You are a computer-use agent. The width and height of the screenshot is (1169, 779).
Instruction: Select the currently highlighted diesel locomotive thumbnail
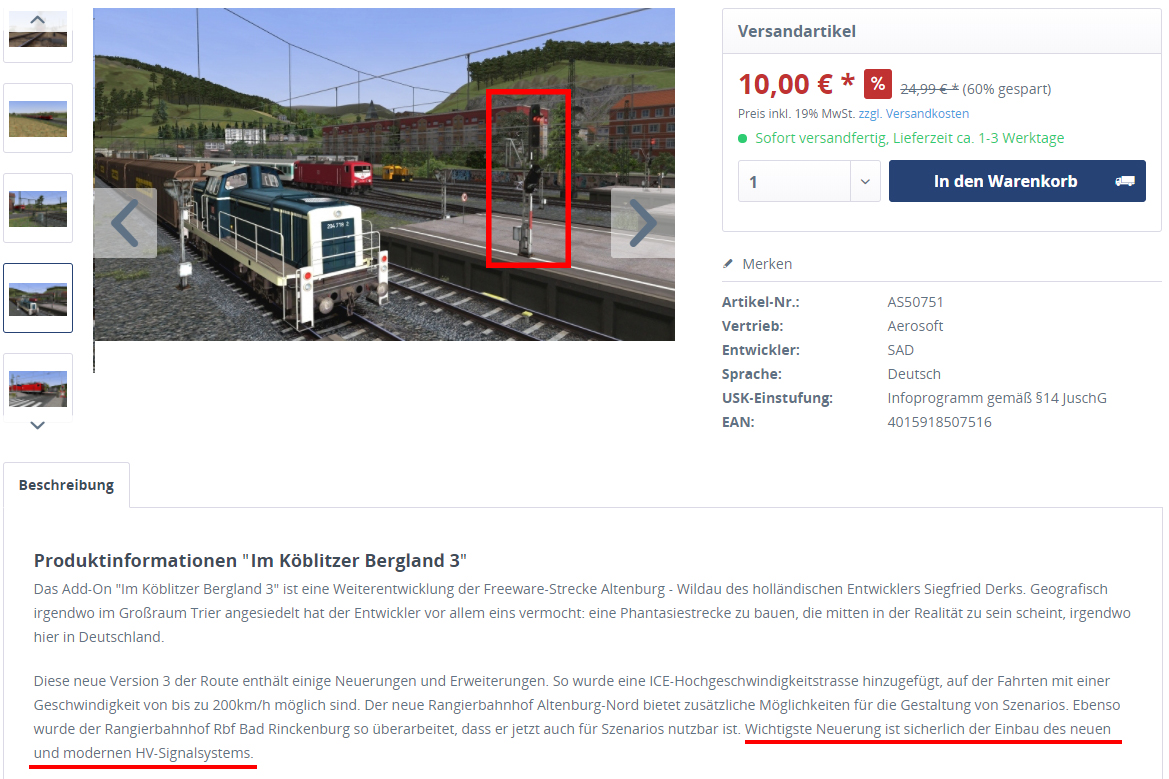tap(38, 298)
